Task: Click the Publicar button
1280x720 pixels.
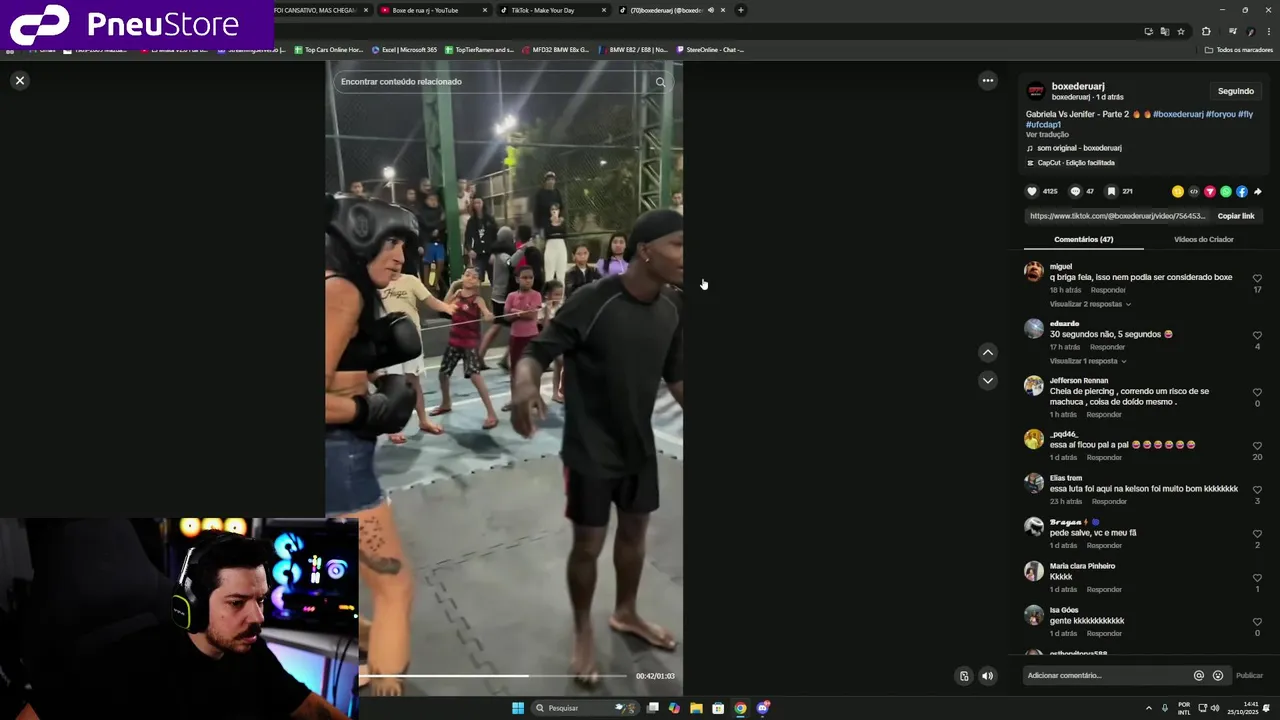Action: coord(1249,675)
